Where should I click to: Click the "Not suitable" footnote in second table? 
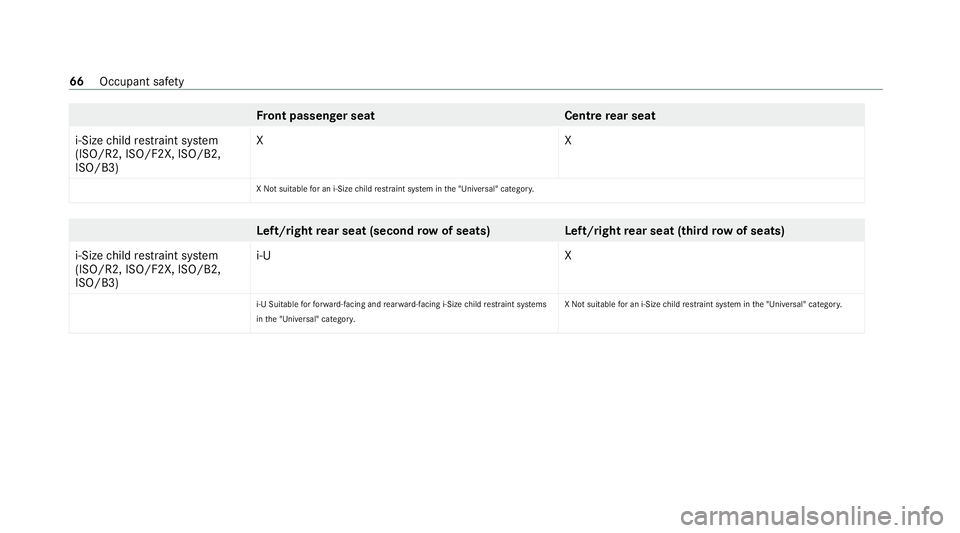tap(701, 303)
